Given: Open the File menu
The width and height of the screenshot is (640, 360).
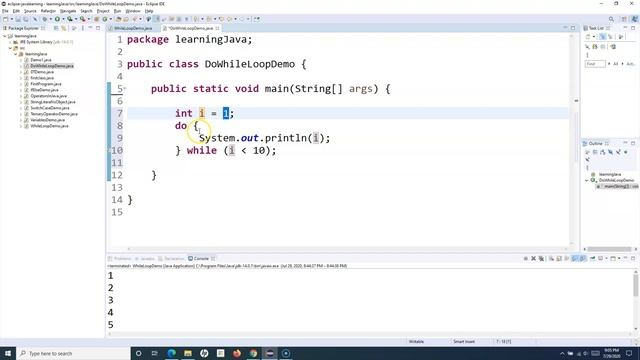Looking at the screenshot, I should click(x=5, y=11).
